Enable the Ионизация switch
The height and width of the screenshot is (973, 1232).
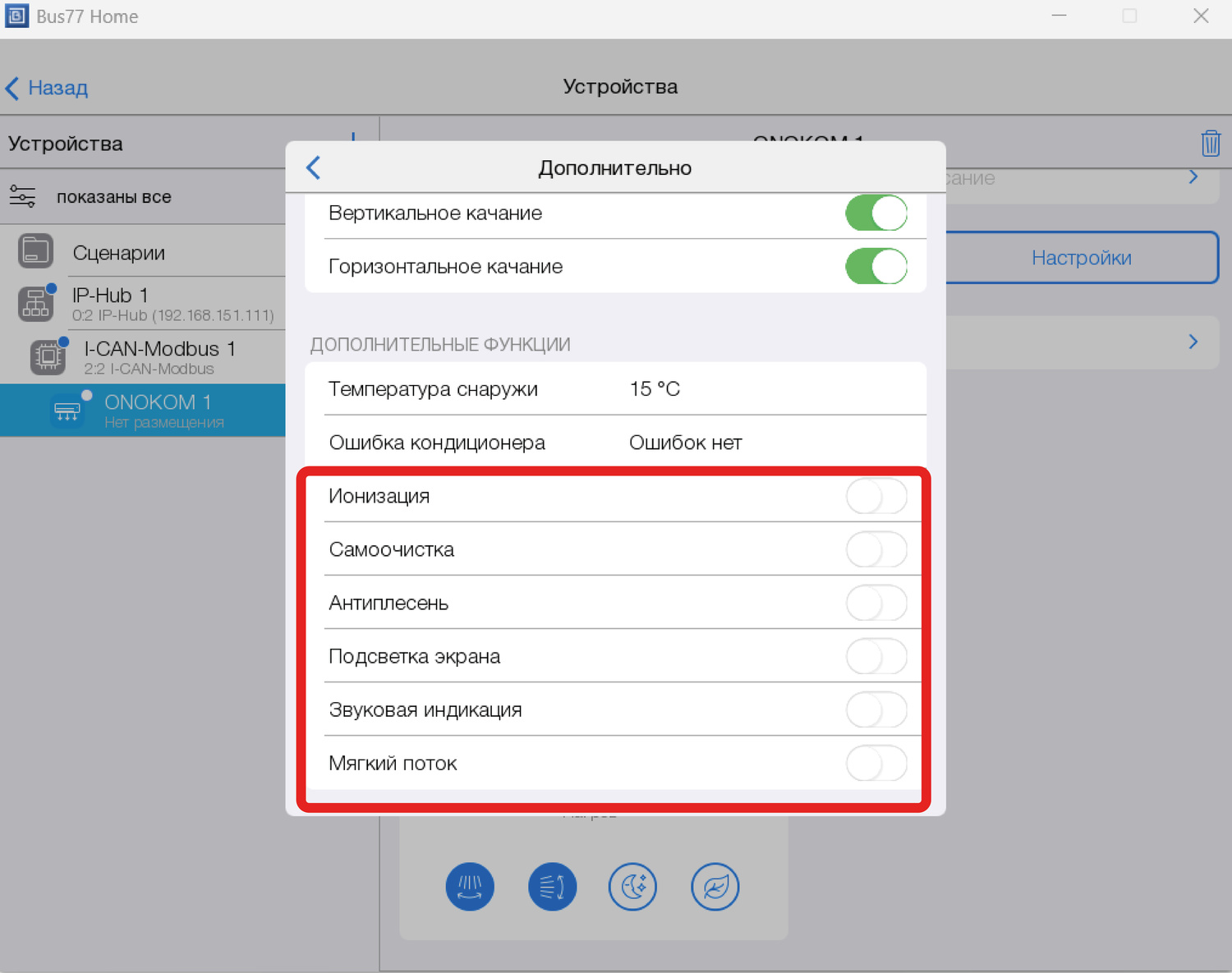pos(876,497)
